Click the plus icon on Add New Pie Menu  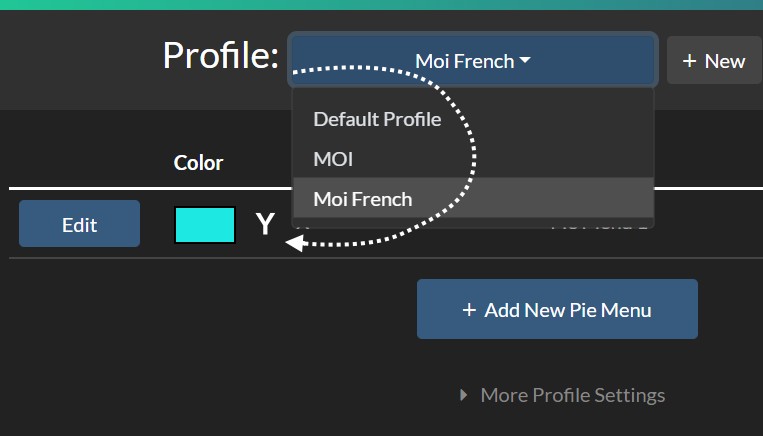tap(469, 310)
